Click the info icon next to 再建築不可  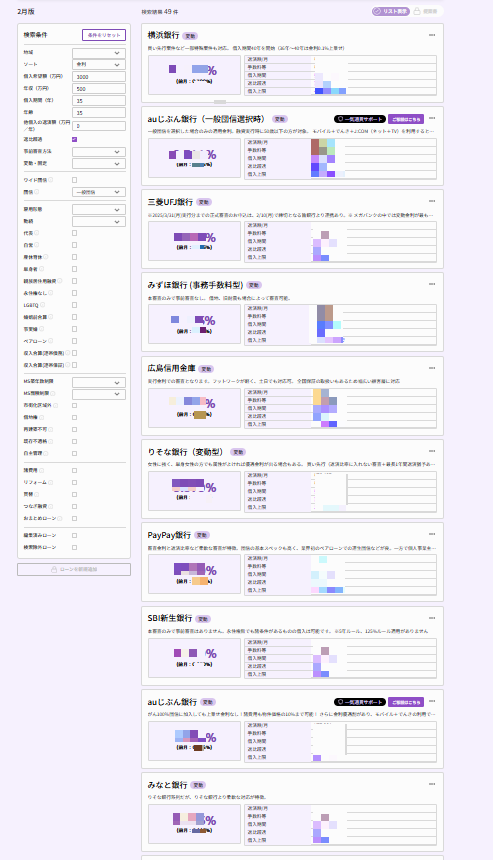tap(50, 429)
